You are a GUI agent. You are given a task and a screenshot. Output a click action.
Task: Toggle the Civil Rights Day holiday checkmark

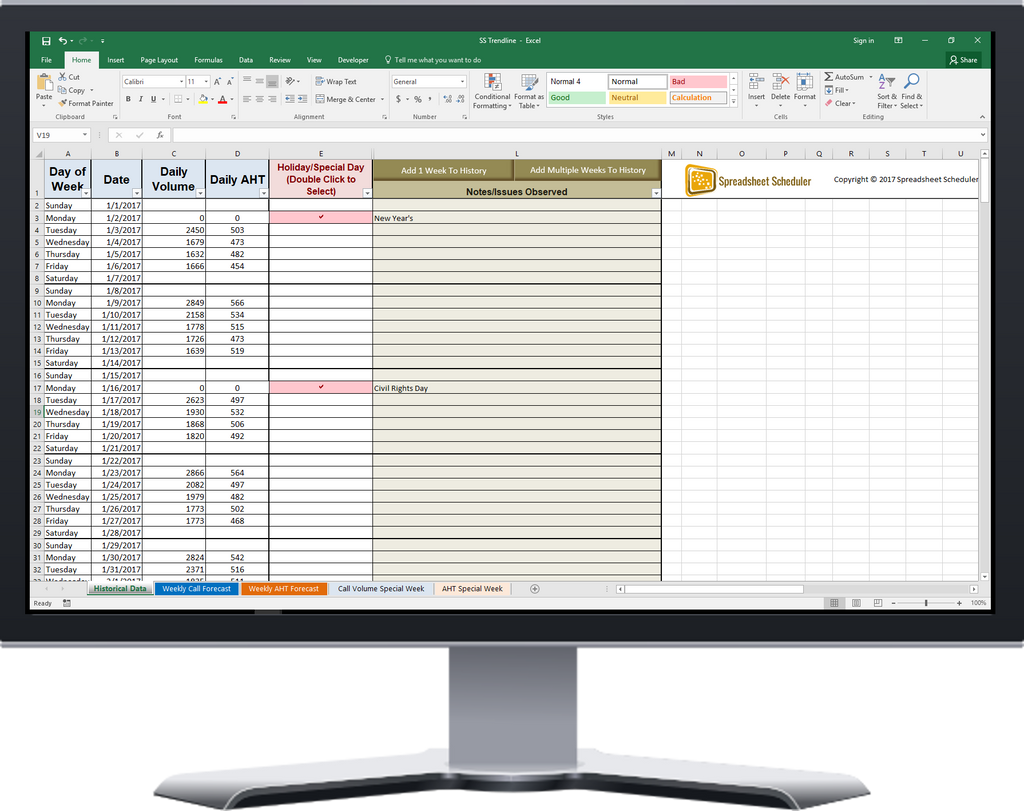point(321,387)
